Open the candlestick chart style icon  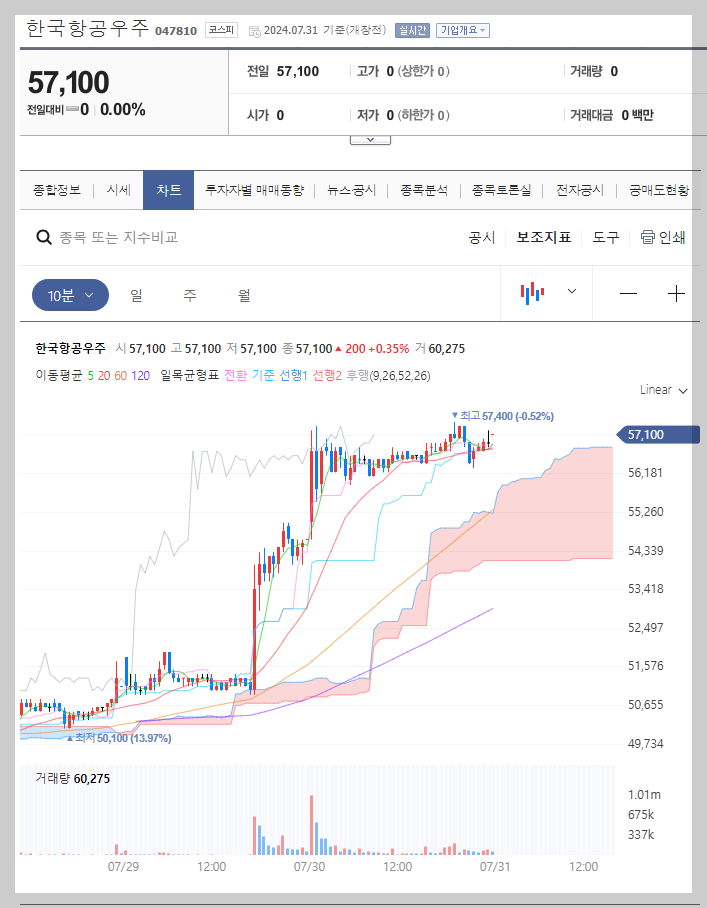tap(533, 293)
